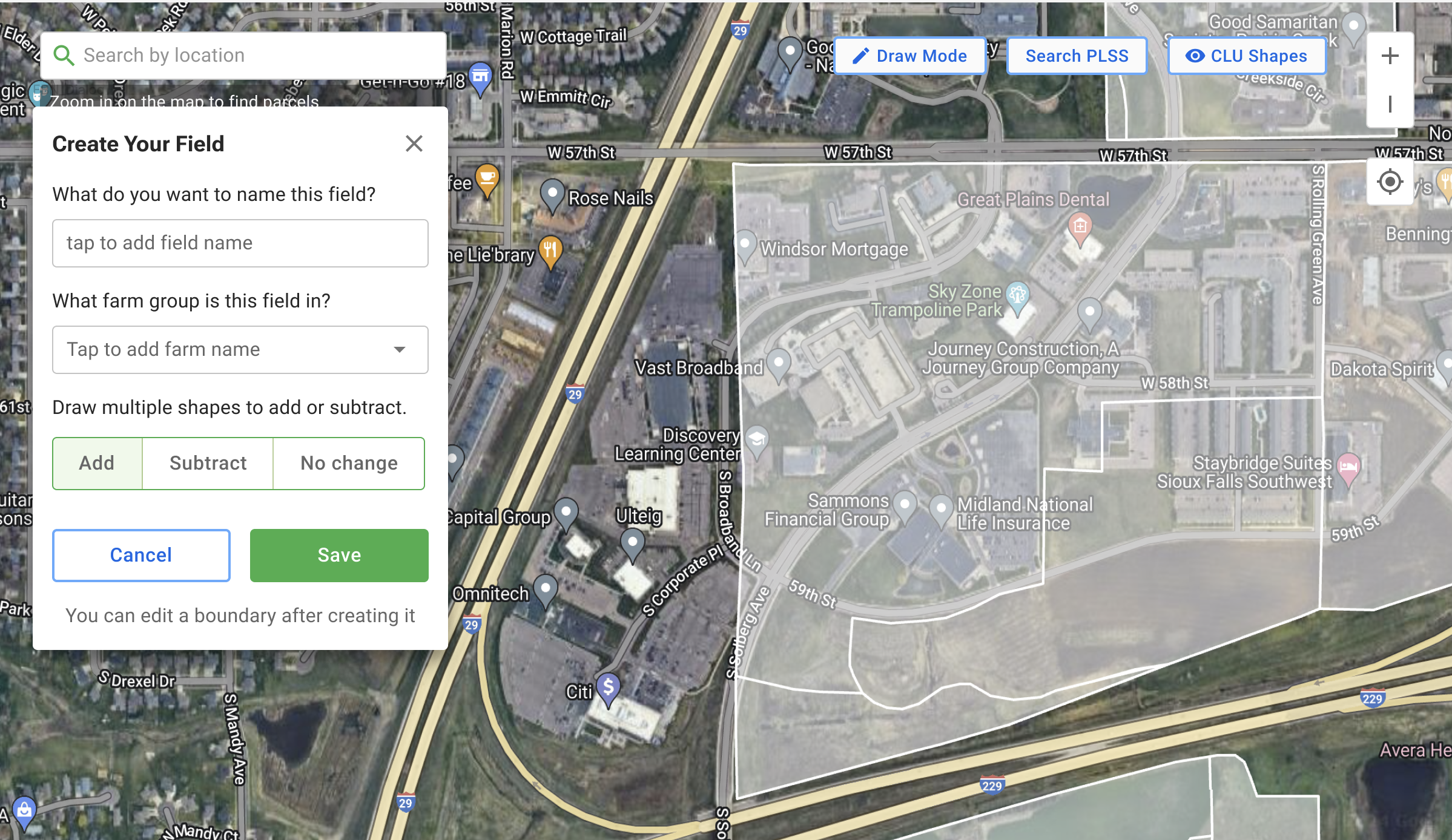Image resolution: width=1452 pixels, height=840 pixels.
Task: Select the Add shape mode
Action: tap(97, 463)
